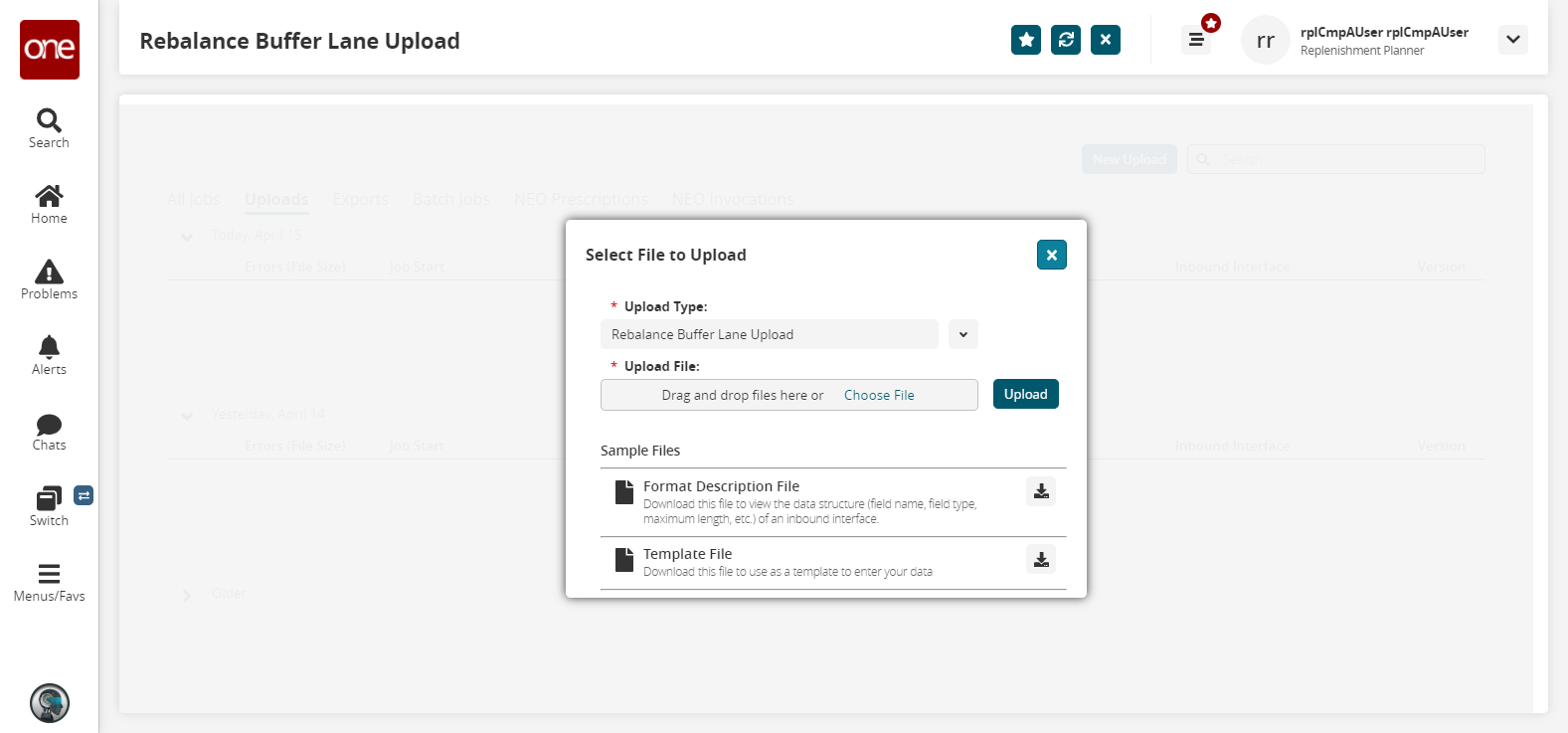The width and height of the screenshot is (1568, 733).
Task: Click the Choose File link
Action: pyautogui.click(x=879, y=395)
